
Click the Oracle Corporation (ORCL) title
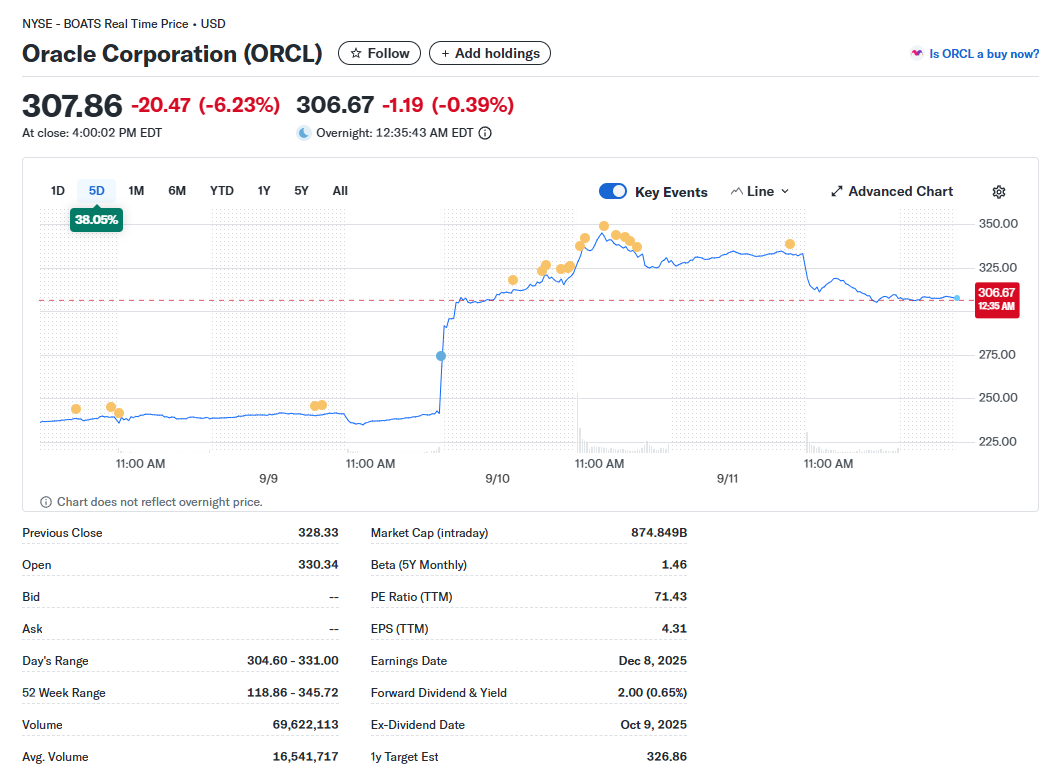pyautogui.click(x=172, y=54)
